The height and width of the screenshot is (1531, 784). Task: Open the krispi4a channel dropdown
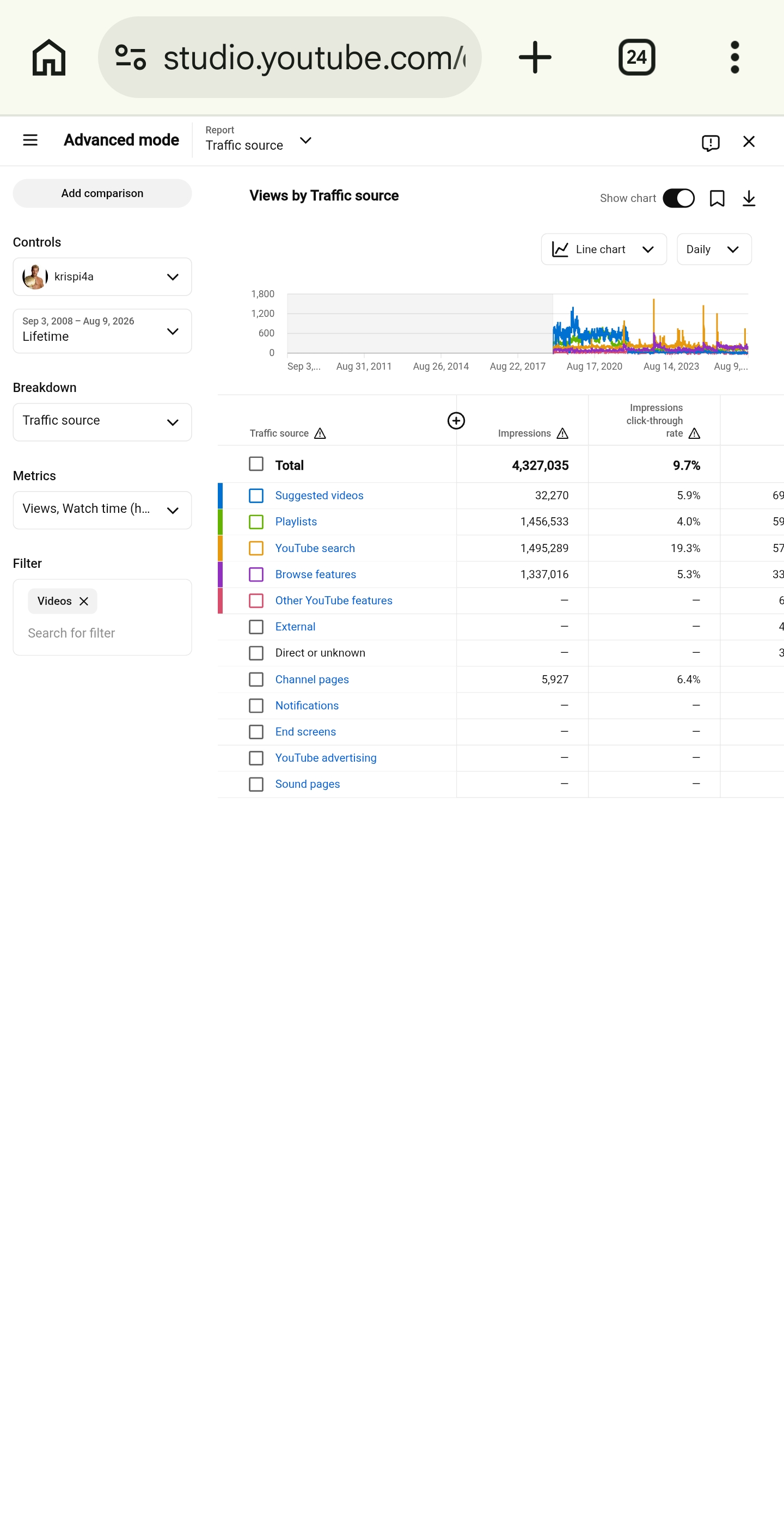coord(102,277)
